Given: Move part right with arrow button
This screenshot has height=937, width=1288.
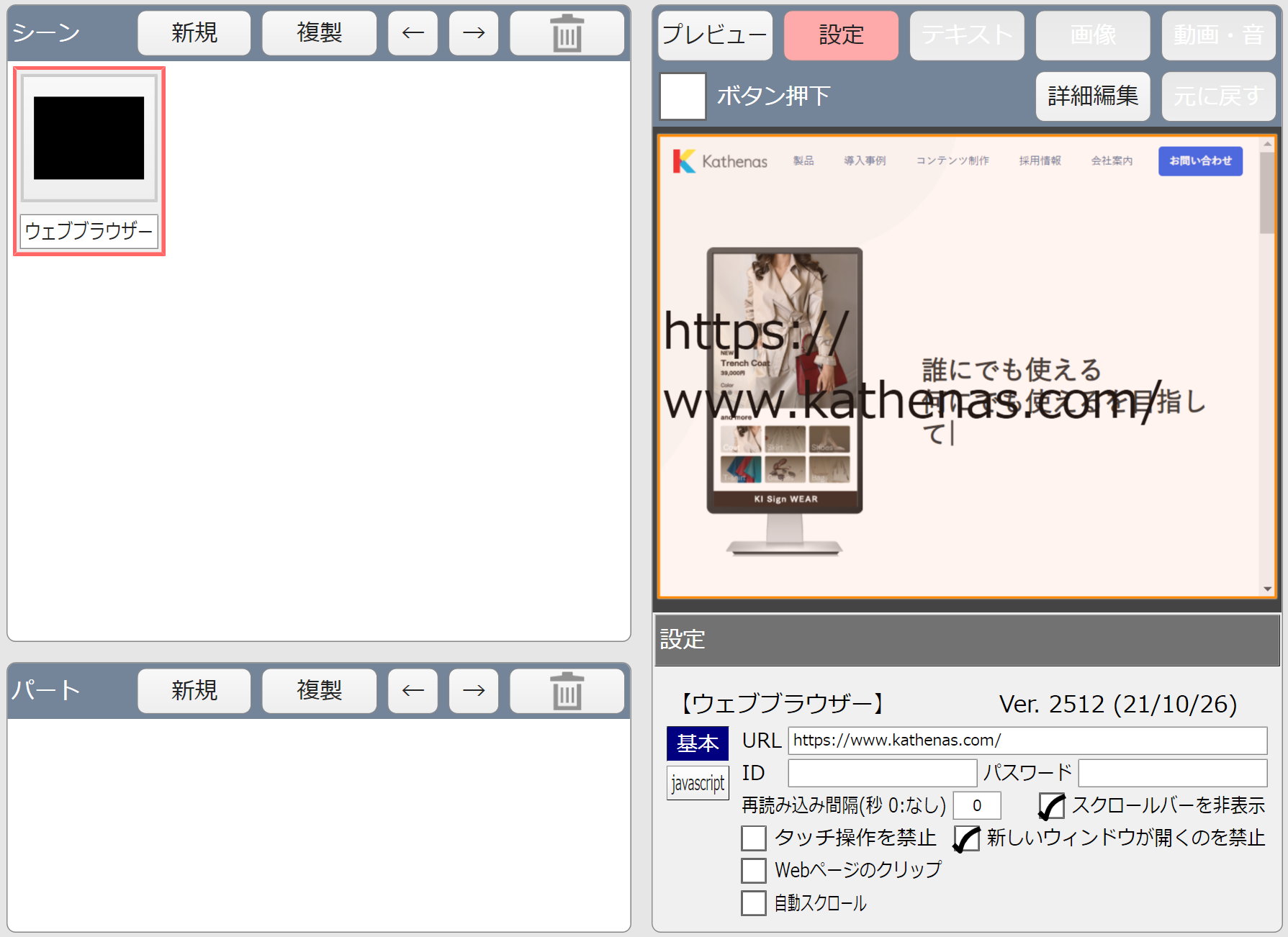Looking at the screenshot, I should pyautogui.click(x=474, y=691).
